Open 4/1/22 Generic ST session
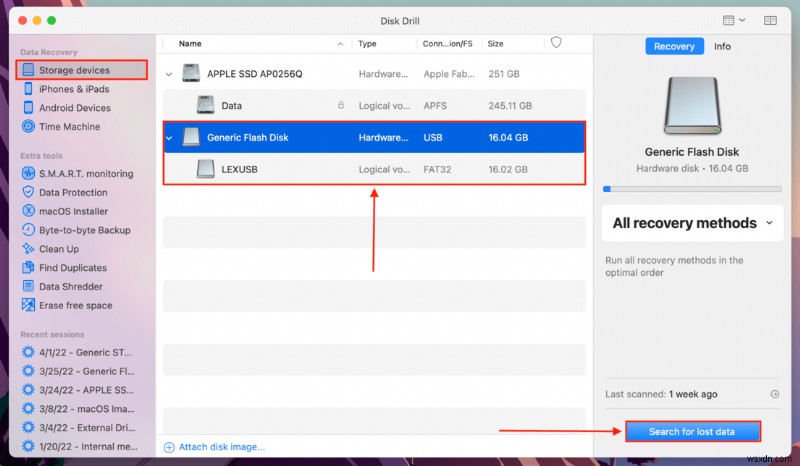The image size is (800, 466). pos(80,352)
